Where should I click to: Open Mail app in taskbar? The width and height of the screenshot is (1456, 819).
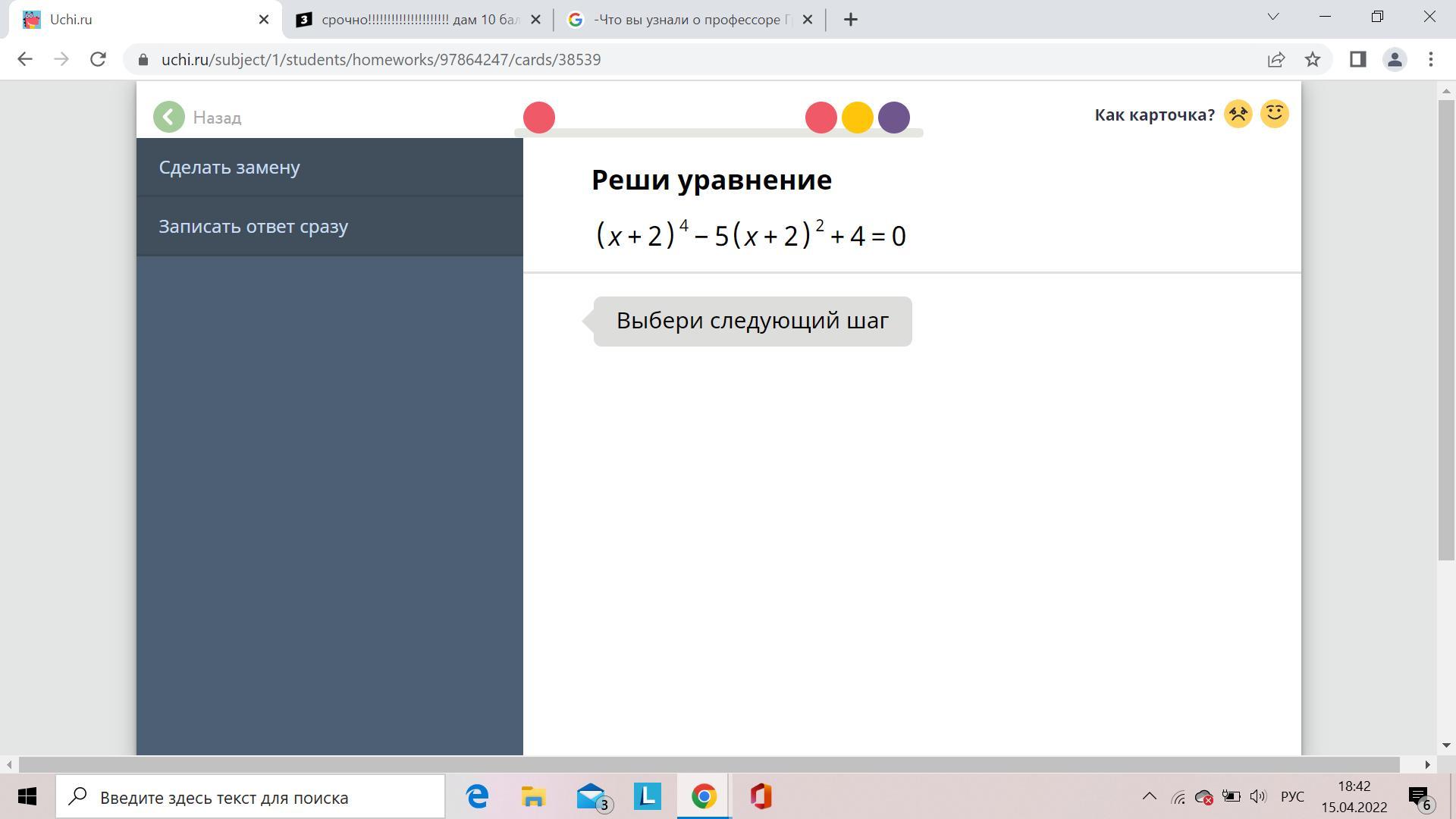[x=591, y=796]
